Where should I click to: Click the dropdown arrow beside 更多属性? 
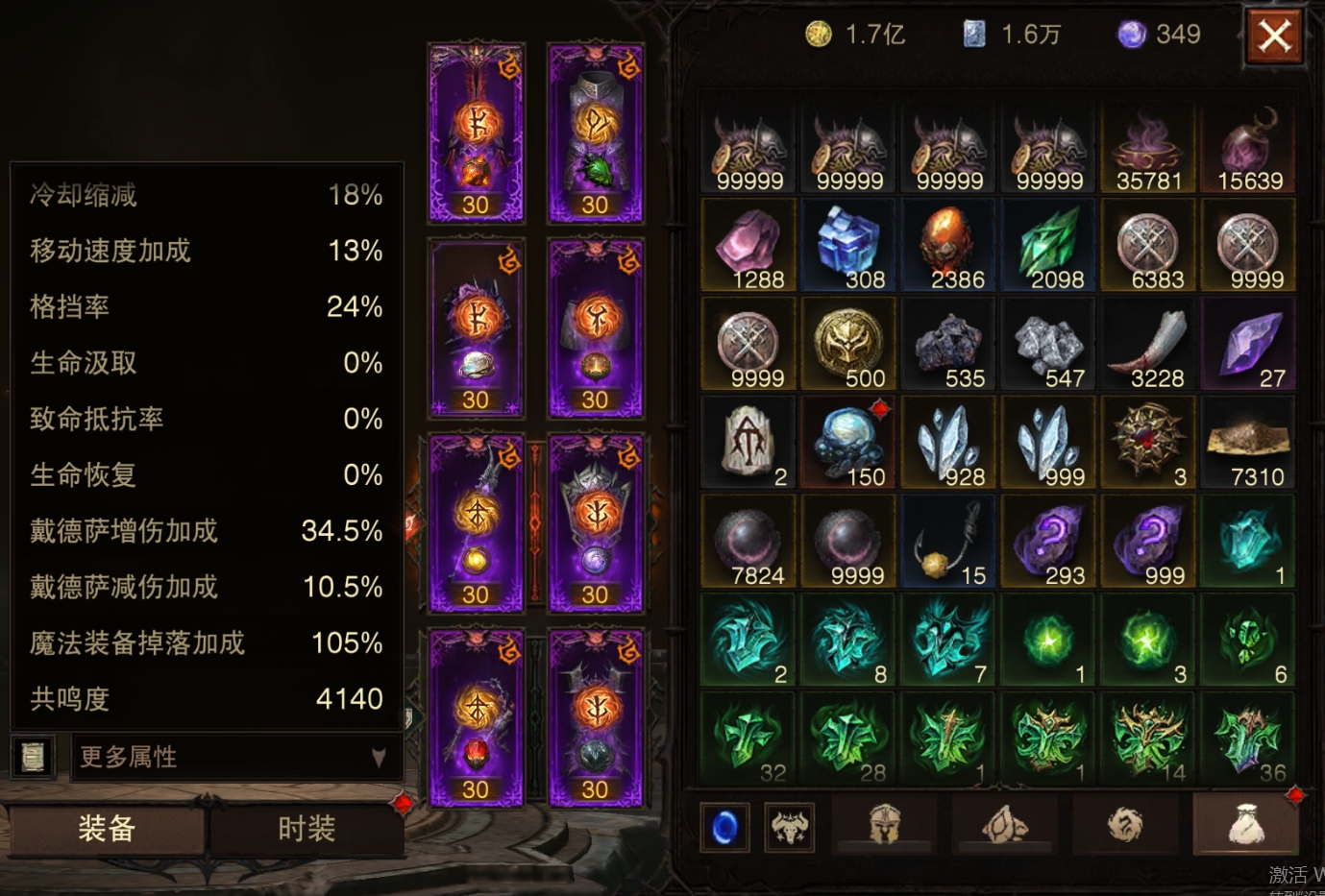pyautogui.click(x=379, y=758)
